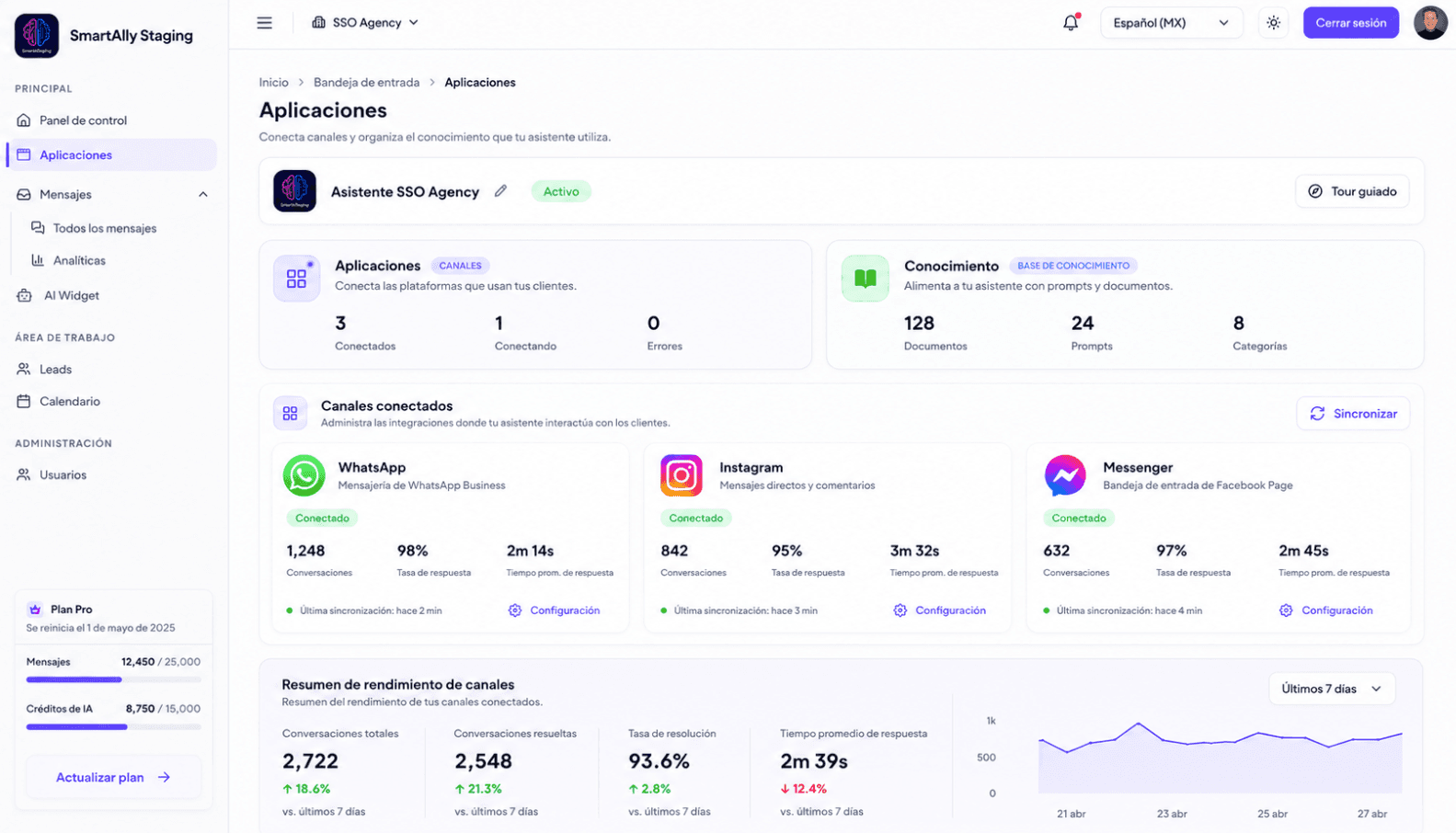Click the 2m 39s Tiempo promedio value
Viewport: 1456px width, 833px height.
tap(814, 761)
